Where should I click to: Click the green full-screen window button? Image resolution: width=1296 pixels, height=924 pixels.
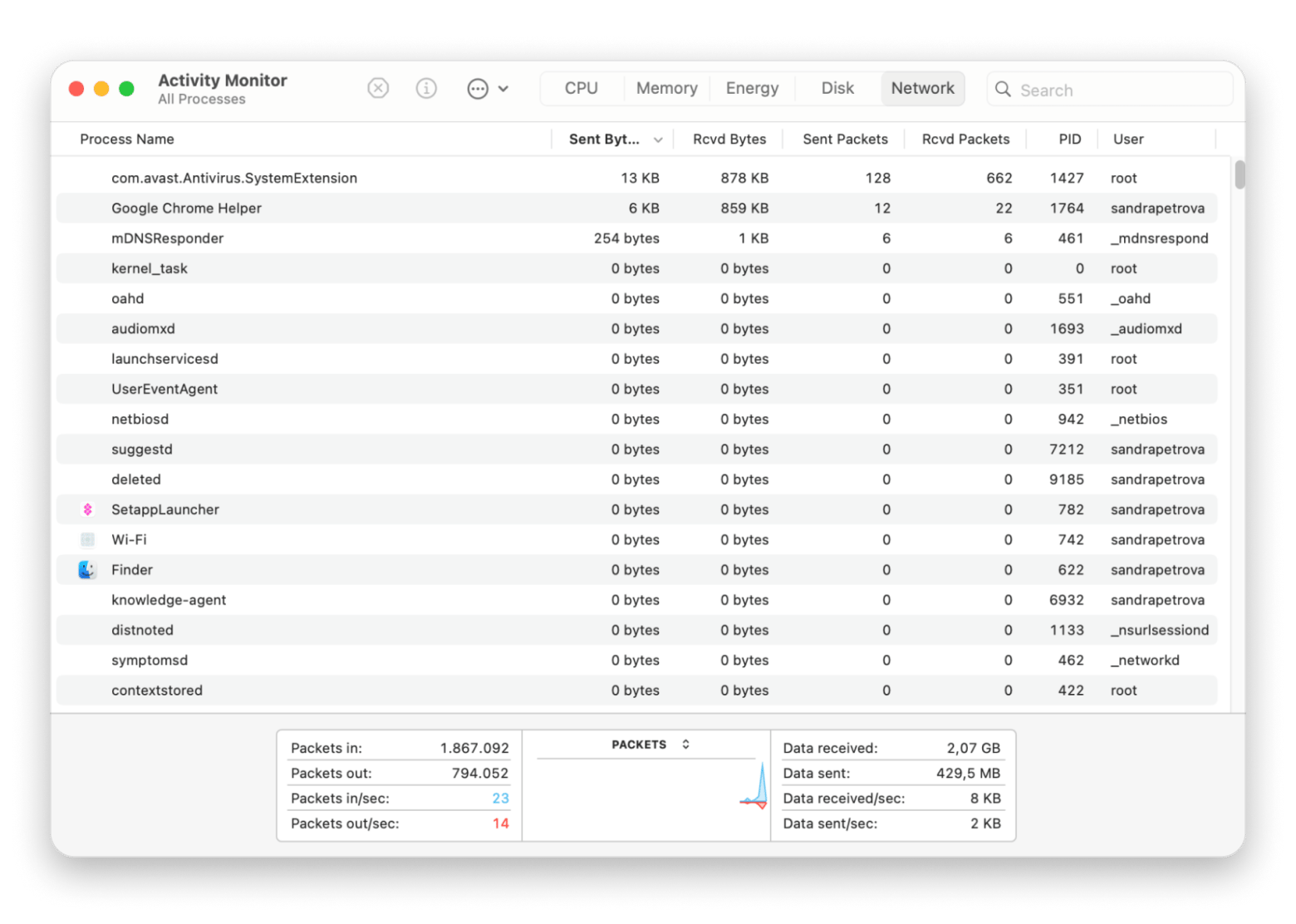tap(126, 89)
